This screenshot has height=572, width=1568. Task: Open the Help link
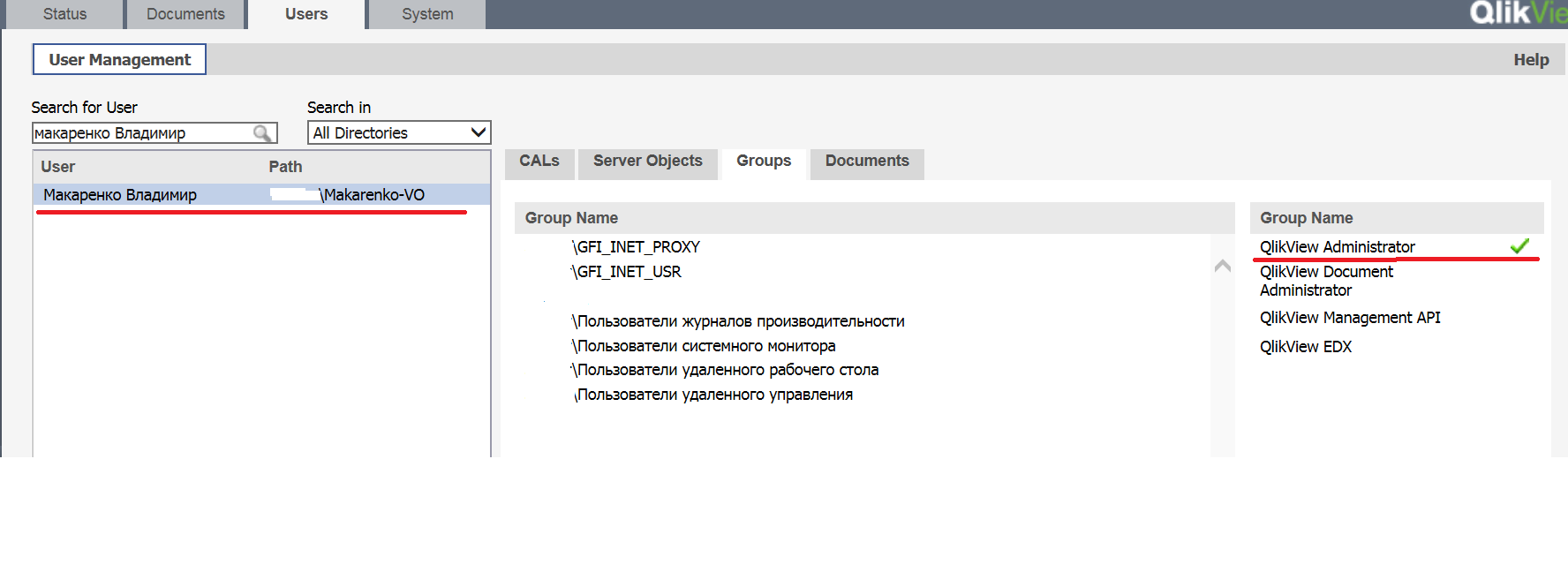point(1531,60)
